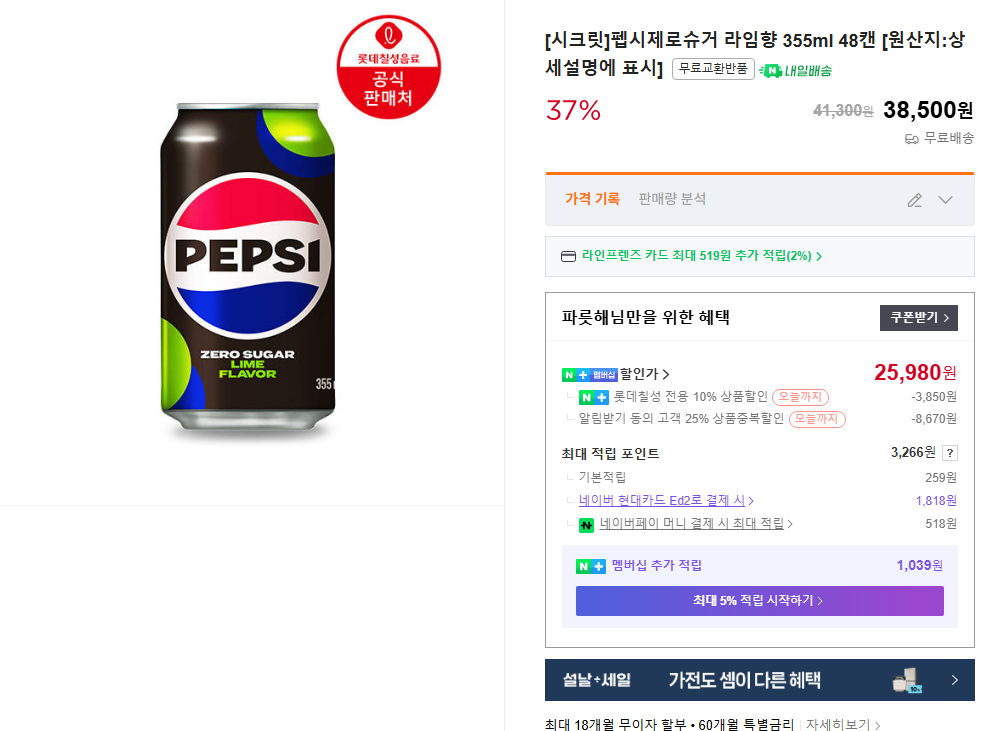Screen dimensions: 1008x731
Task: Open the 설날+세일 appliance benefits banner
Action: [759, 680]
